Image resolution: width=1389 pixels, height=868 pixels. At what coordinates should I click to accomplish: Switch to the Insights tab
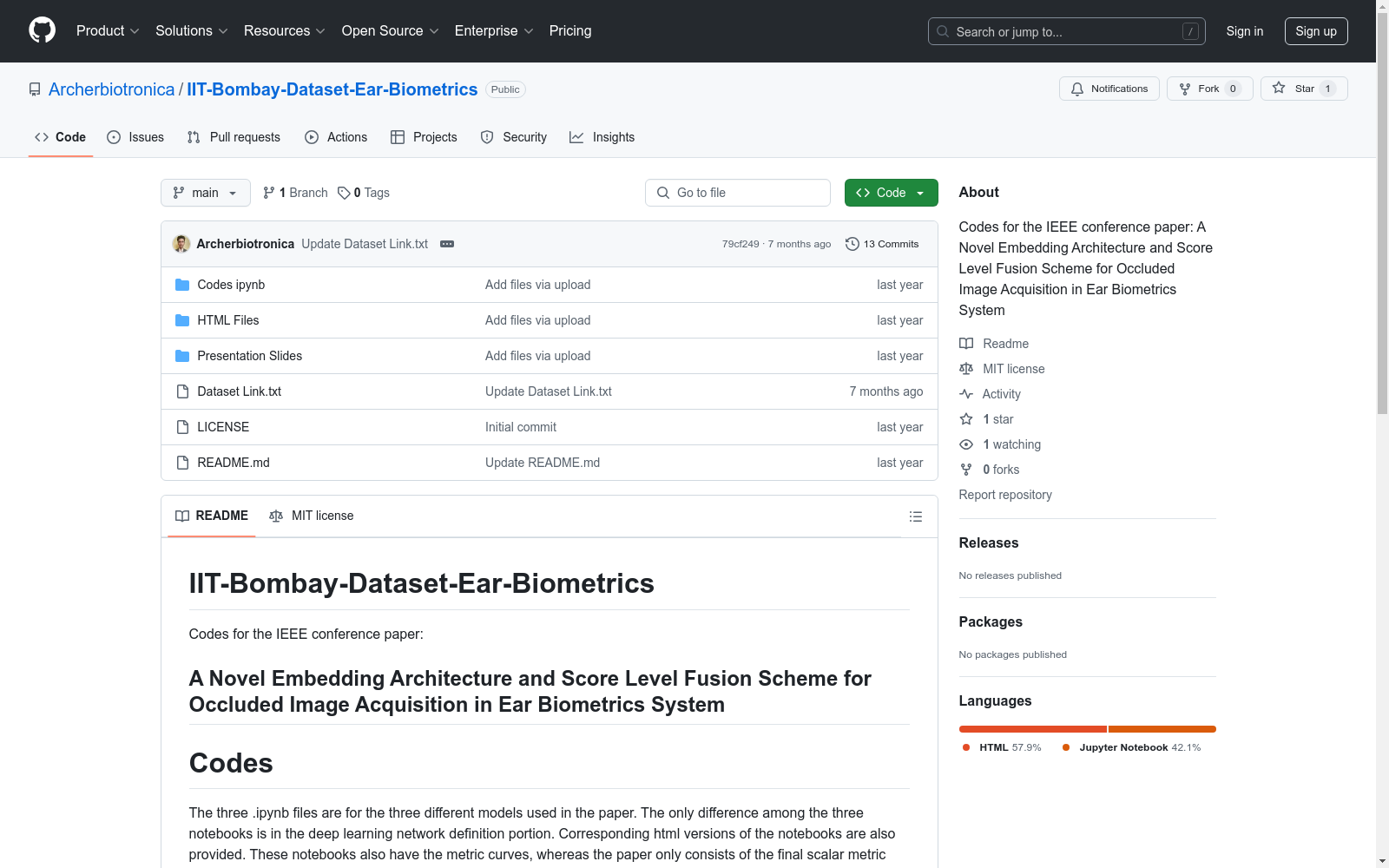point(602,137)
